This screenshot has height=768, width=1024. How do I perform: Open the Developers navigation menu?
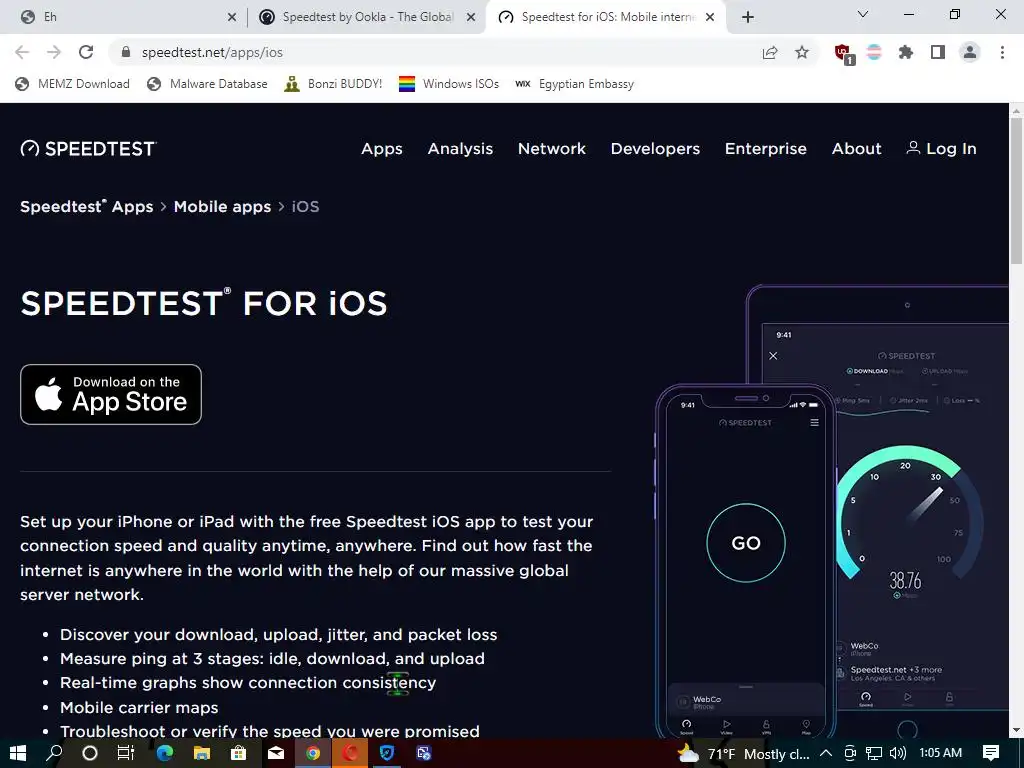pyautogui.click(x=655, y=149)
